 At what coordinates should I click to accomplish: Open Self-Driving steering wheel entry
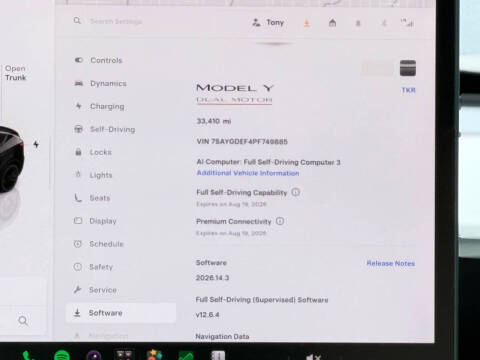coord(104,129)
